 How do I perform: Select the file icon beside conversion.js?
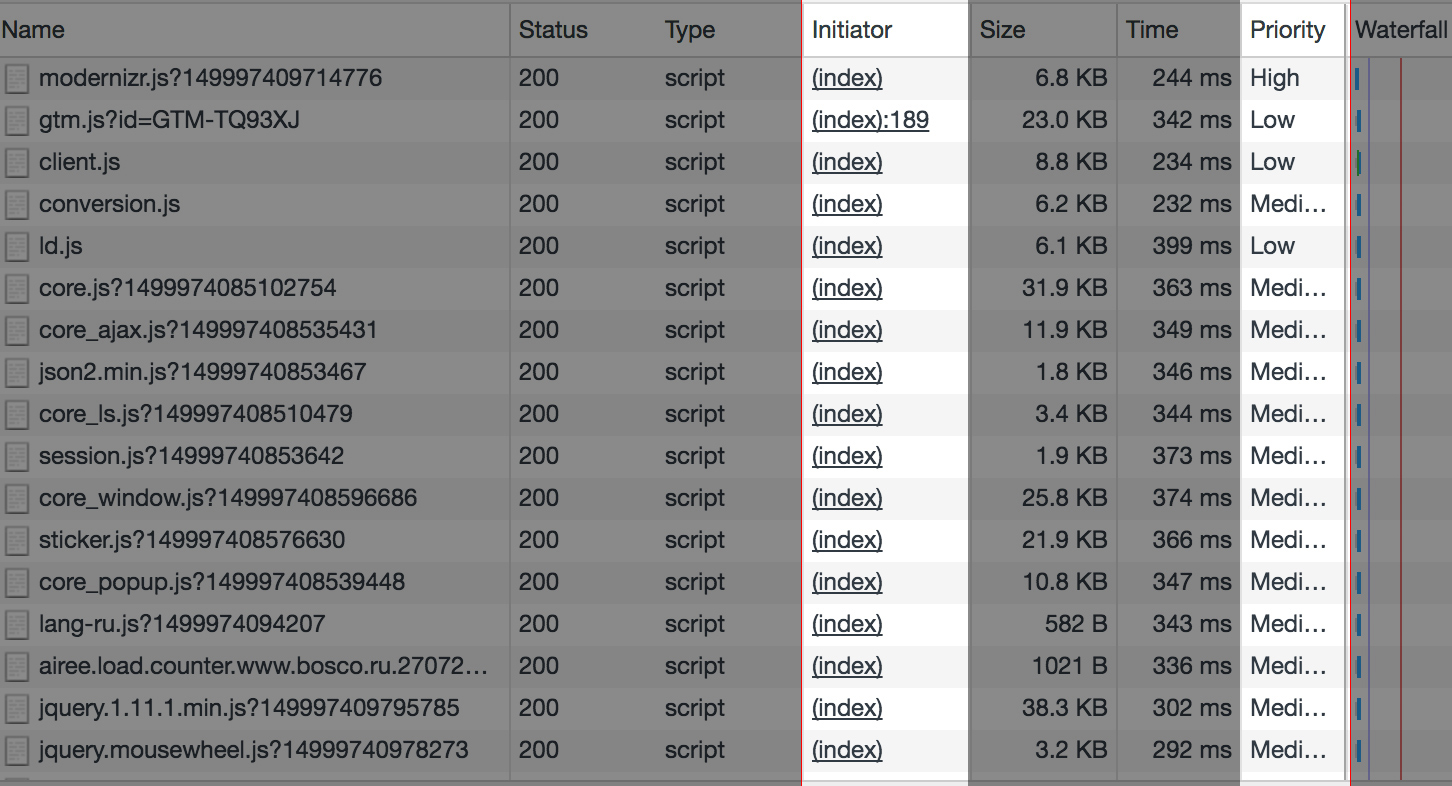point(16,204)
